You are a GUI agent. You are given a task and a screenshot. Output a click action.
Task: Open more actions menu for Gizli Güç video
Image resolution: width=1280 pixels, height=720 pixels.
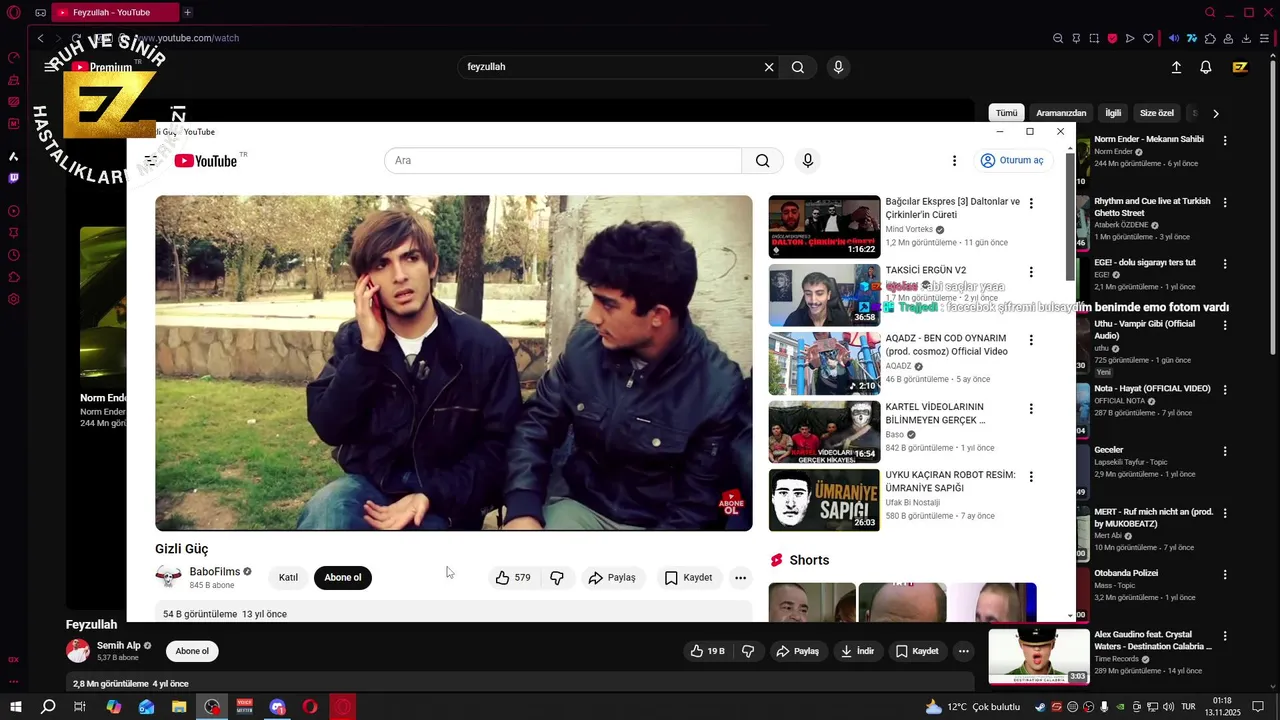(x=741, y=578)
